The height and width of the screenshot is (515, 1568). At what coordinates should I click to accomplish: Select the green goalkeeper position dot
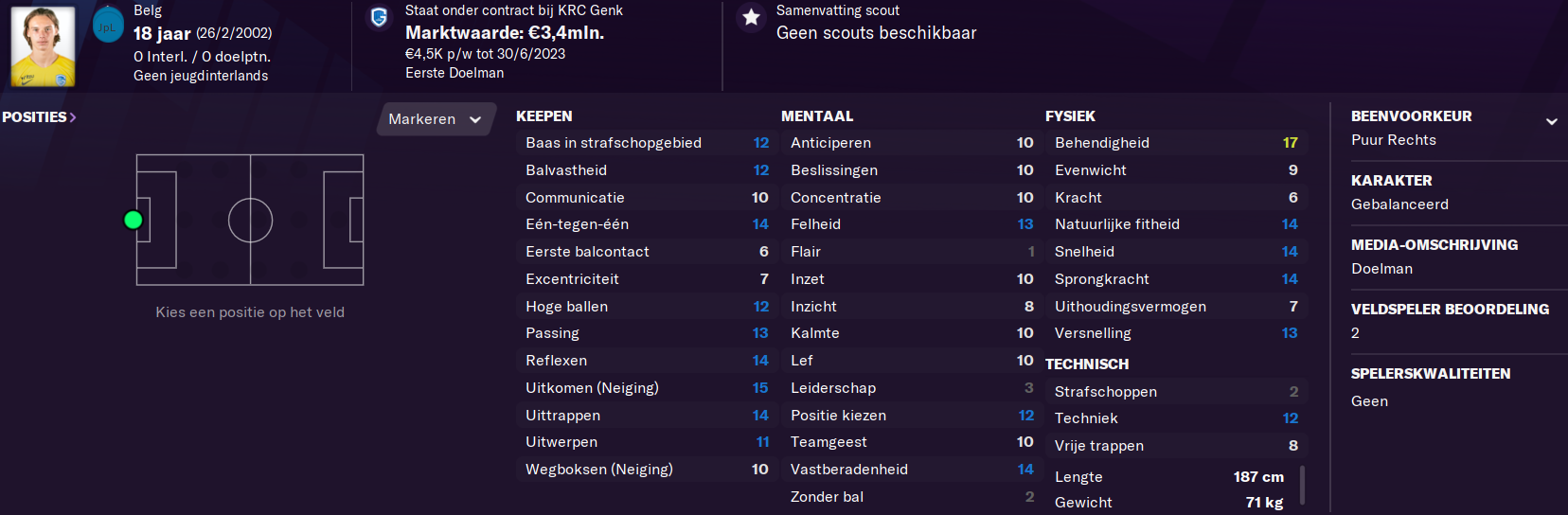(134, 220)
